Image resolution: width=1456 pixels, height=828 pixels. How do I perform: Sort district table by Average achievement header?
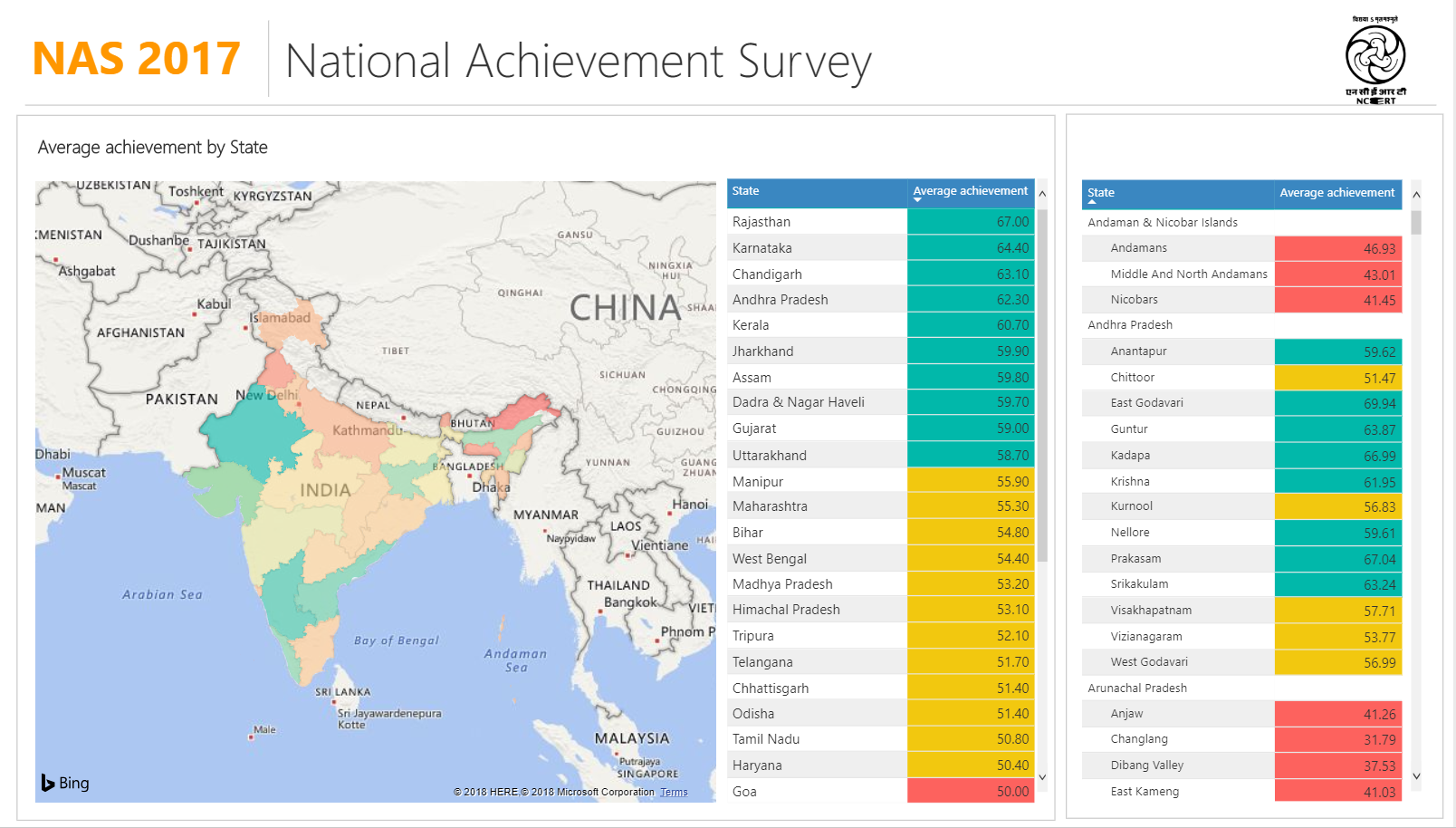(1337, 195)
